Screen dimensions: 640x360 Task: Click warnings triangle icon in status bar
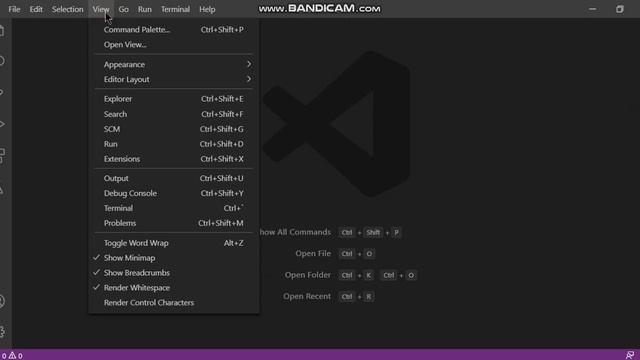point(12,356)
